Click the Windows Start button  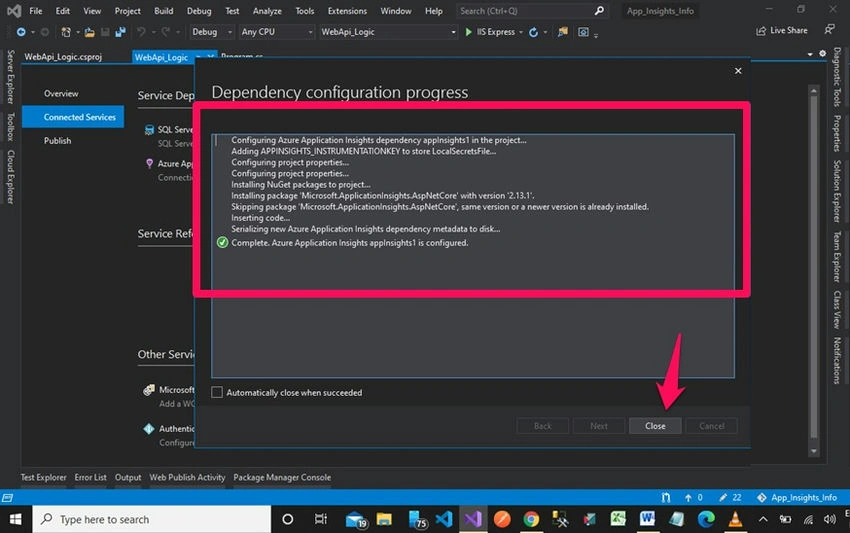(x=16, y=519)
